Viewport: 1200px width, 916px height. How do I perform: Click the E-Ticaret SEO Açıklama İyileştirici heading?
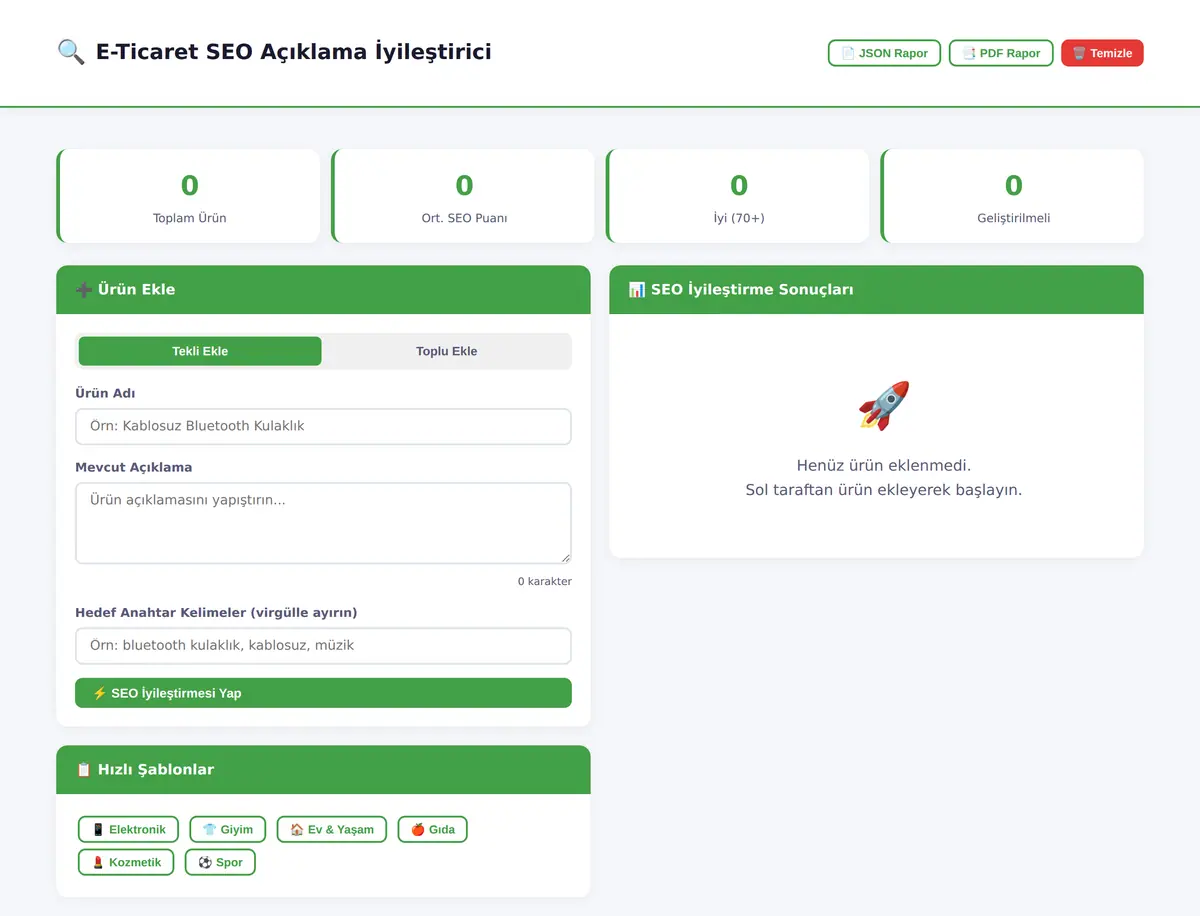pos(294,52)
